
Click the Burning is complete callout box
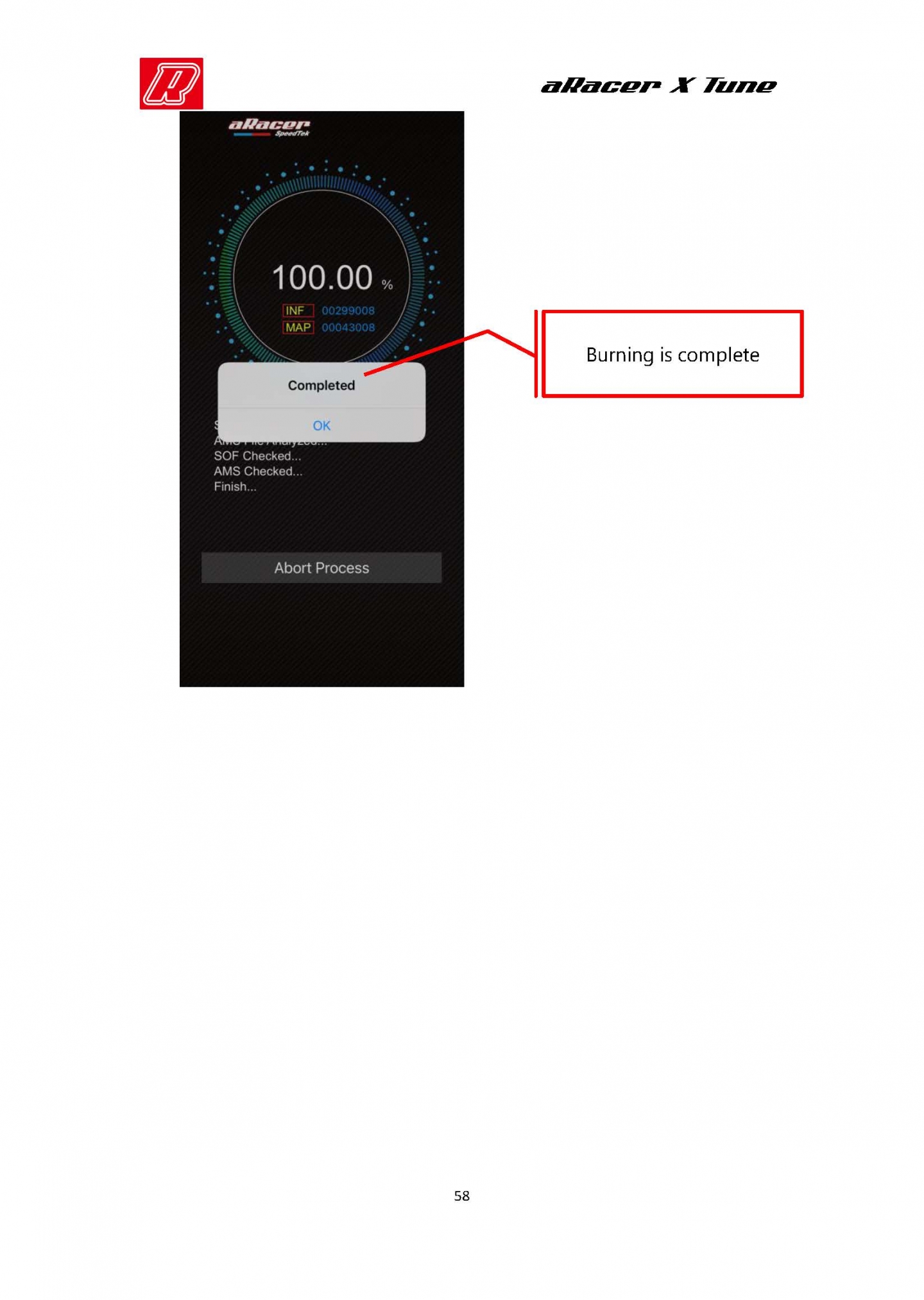(x=672, y=354)
